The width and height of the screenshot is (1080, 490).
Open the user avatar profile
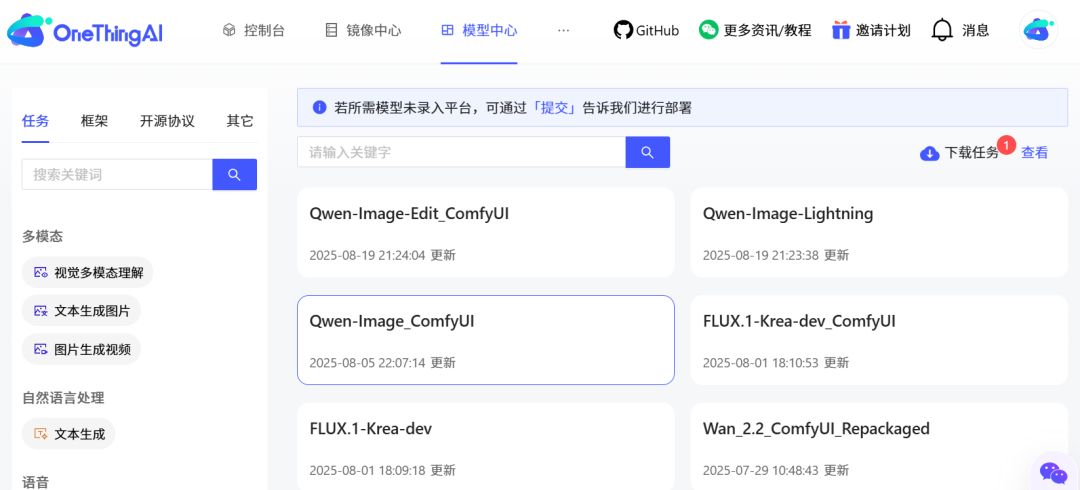tap(1039, 30)
